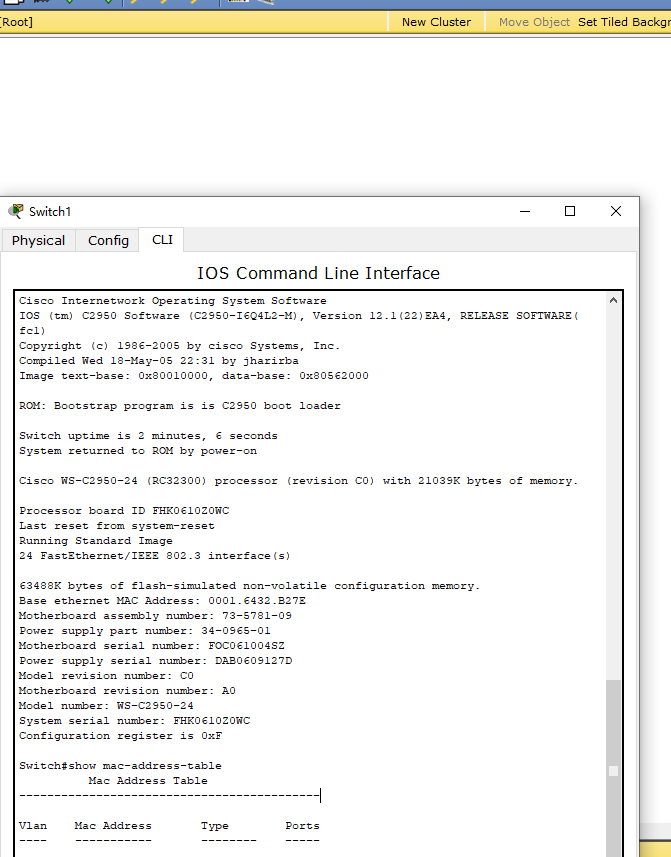Click the 'Base ethernet MAC Address' line
Screen dimensions: 671x857
pos(162,601)
